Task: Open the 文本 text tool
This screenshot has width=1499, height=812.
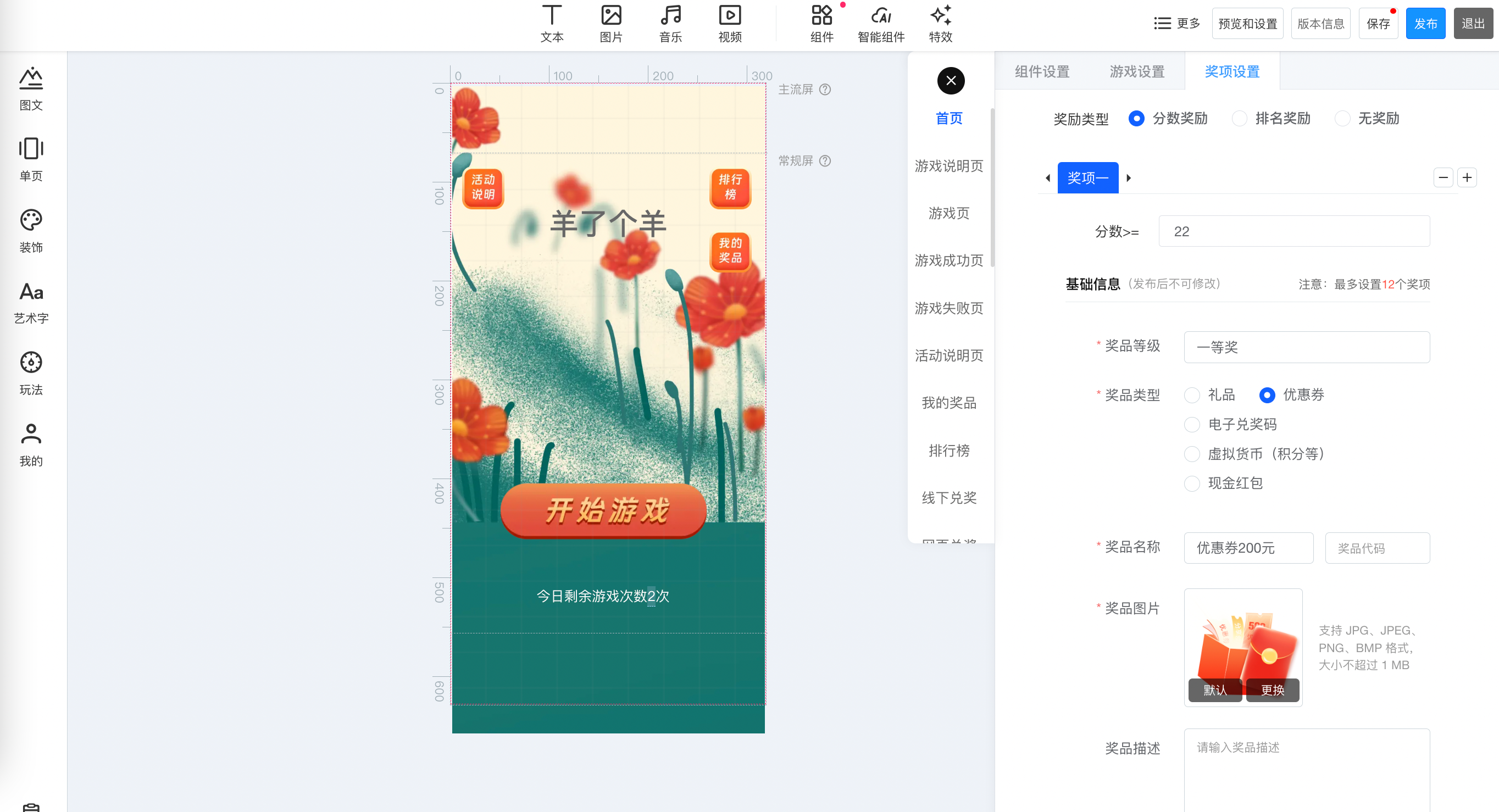Action: (551, 23)
